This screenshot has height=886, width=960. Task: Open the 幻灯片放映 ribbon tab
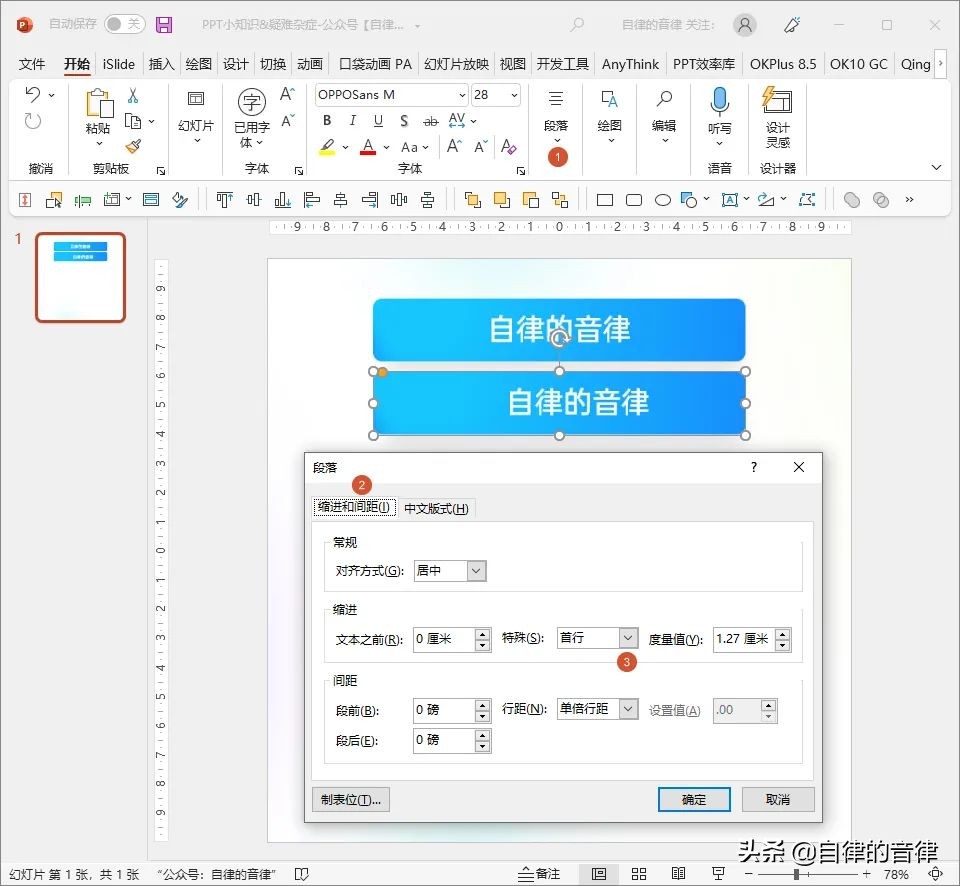[455, 63]
